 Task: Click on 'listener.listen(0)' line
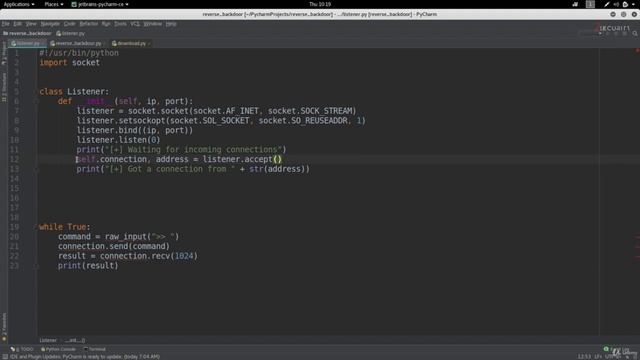(x=118, y=140)
